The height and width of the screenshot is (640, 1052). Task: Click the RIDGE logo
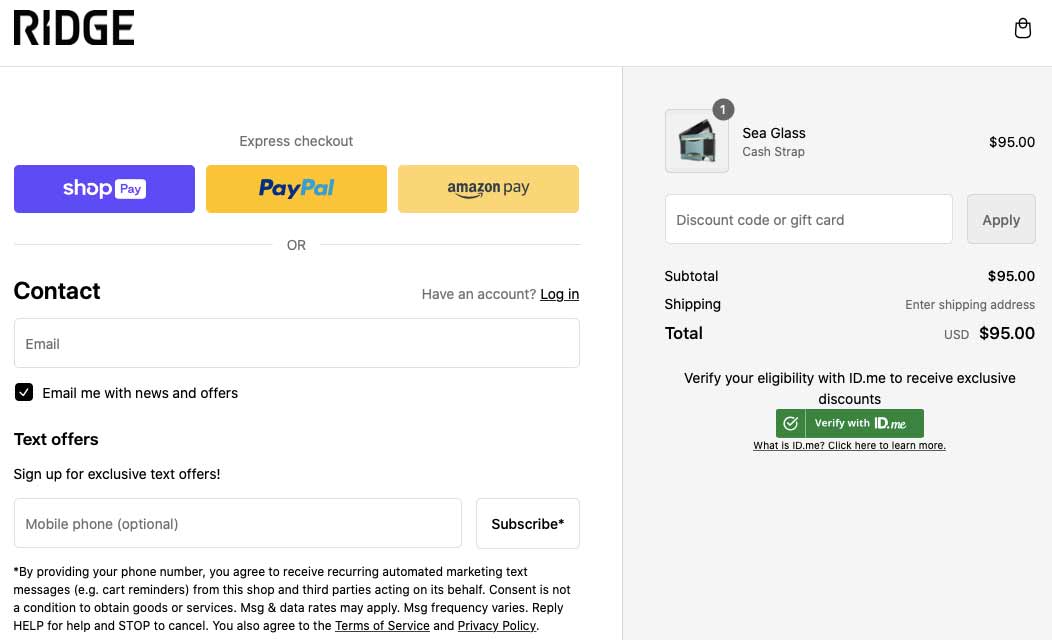pos(74,28)
